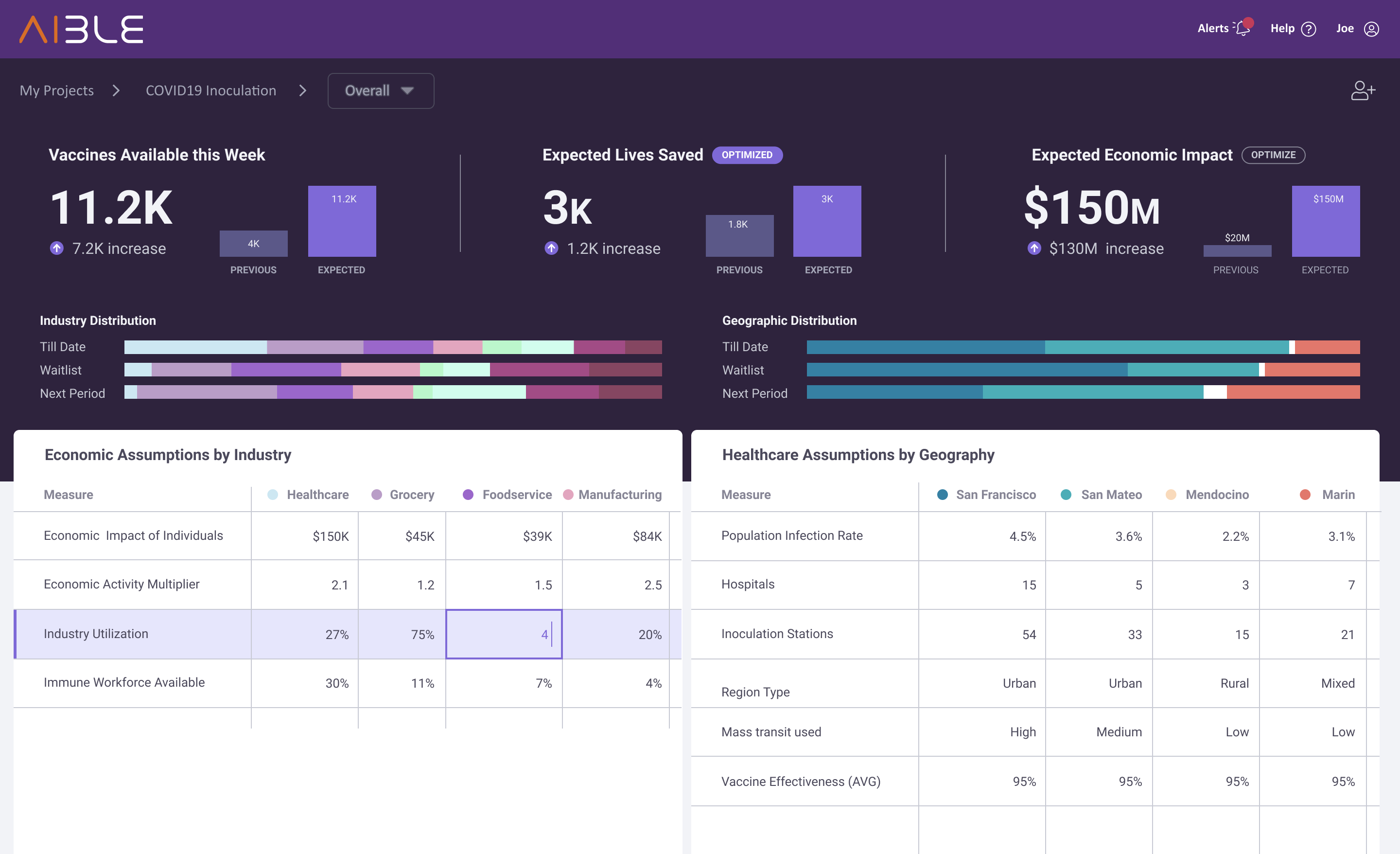The image size is (1400, 854).
Task: Click San Francisco infection rate 4.5%
Action: (1023, 536)
